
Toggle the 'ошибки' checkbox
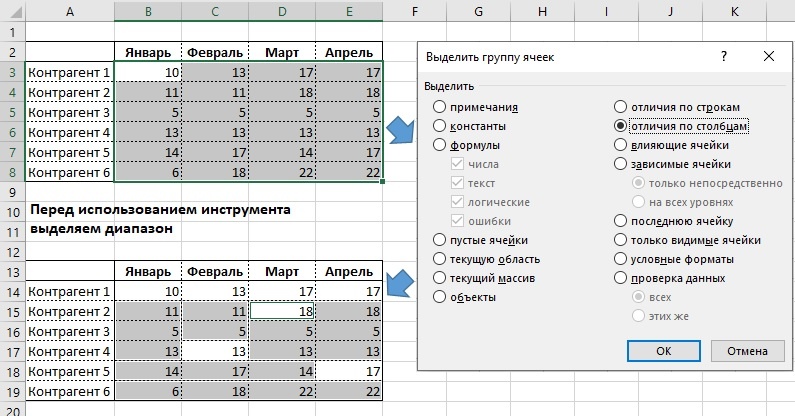point(457,221)
